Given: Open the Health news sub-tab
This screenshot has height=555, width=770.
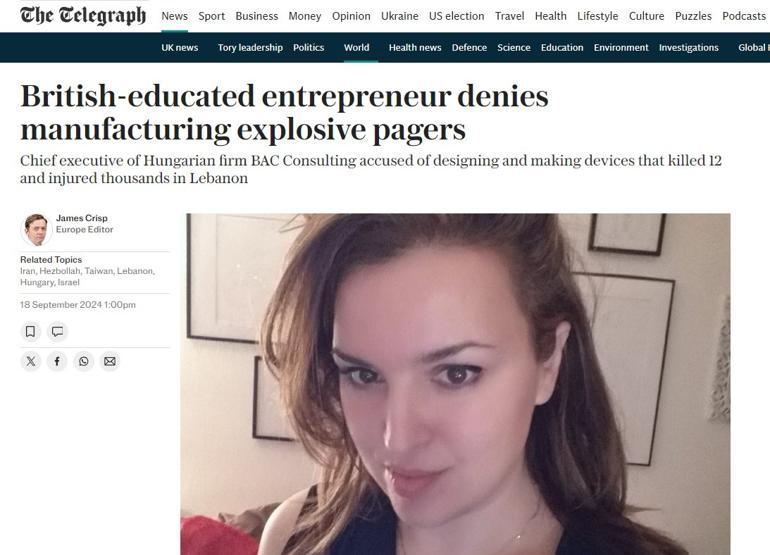Looking at the screenshot, I should (415, 48).
